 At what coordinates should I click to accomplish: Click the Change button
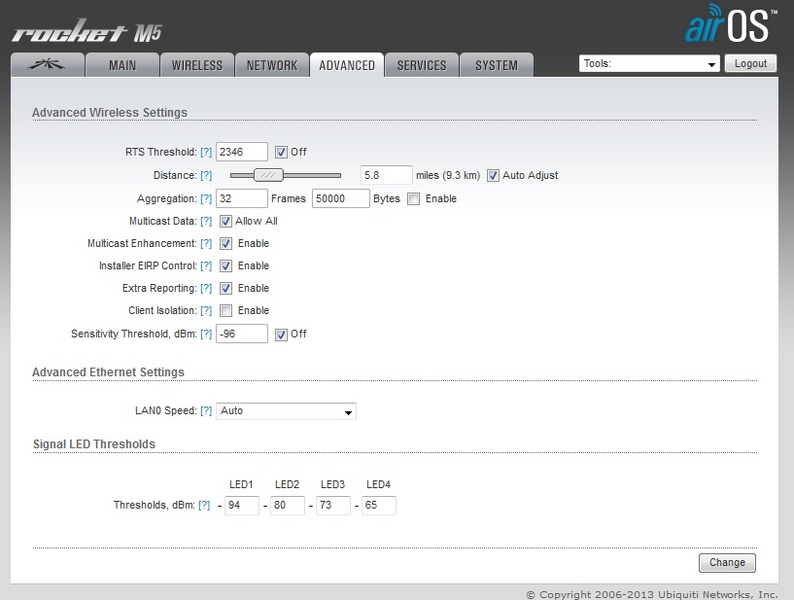727,563
